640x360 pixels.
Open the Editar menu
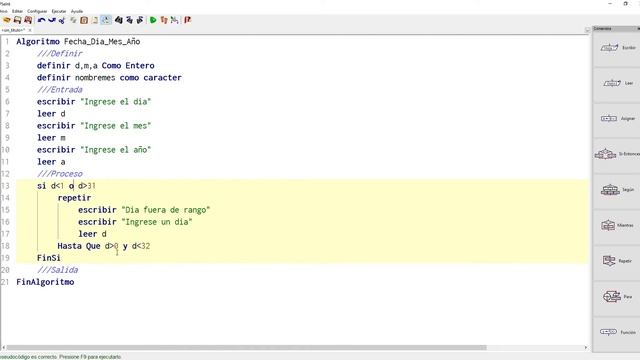17,11
